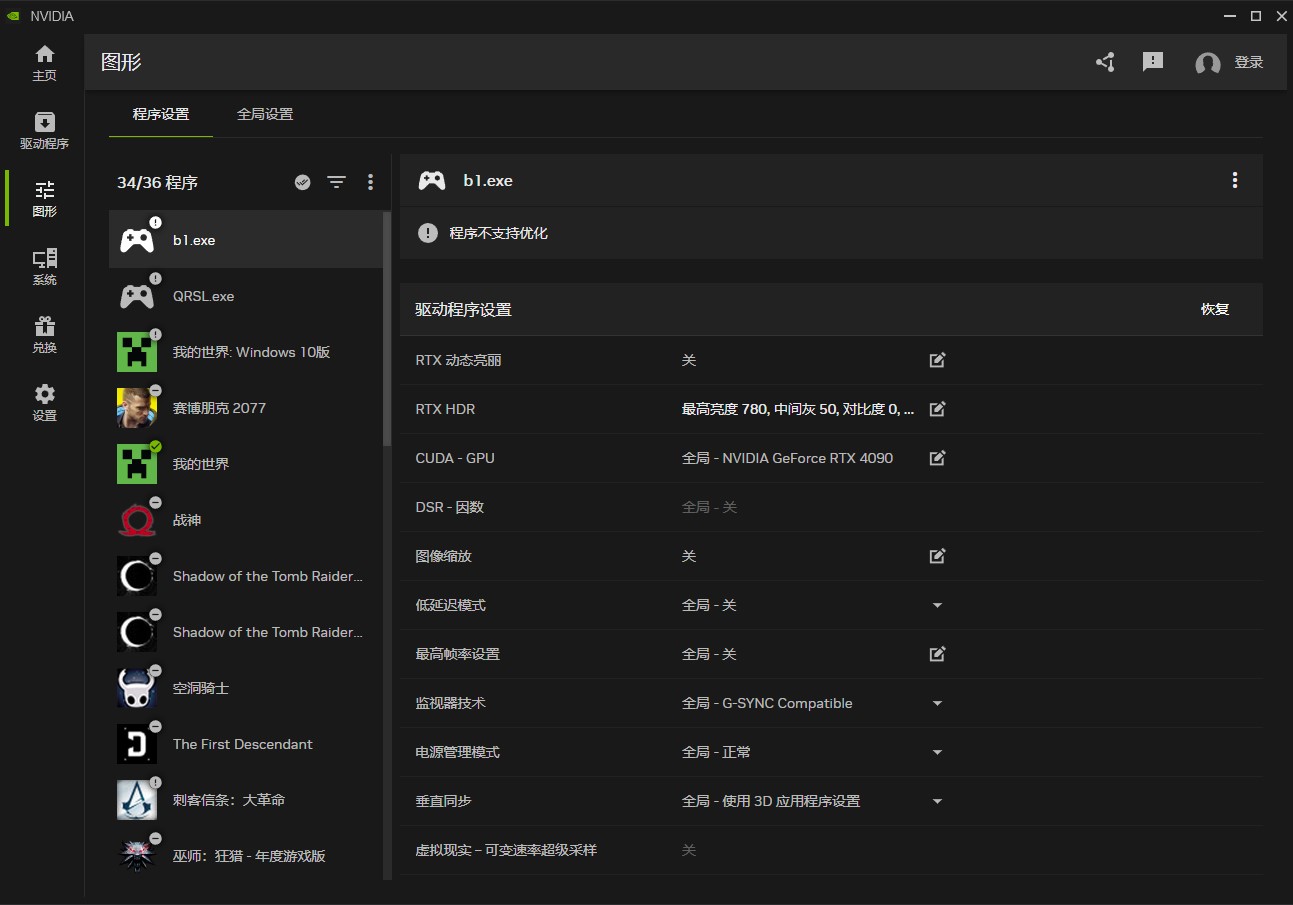
Task: Click 全局 - G-SYNC Compatible value
Action: [767, 703]
